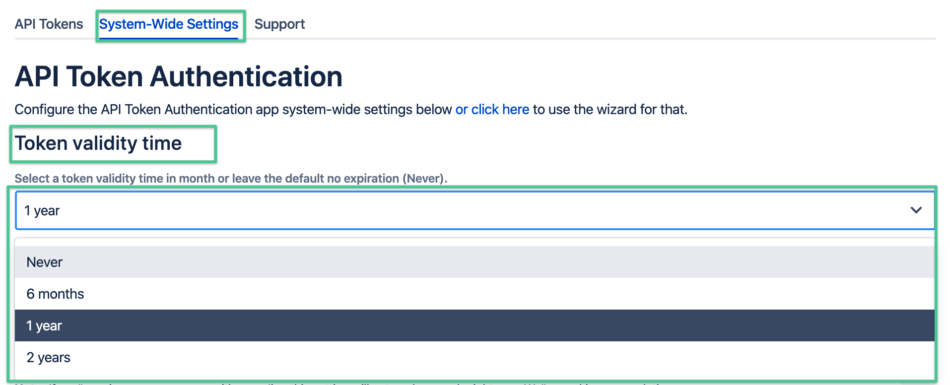Expand the token validity chevron arrow
The height and width of the screenshot is (385, 950).
coord(915,210)
